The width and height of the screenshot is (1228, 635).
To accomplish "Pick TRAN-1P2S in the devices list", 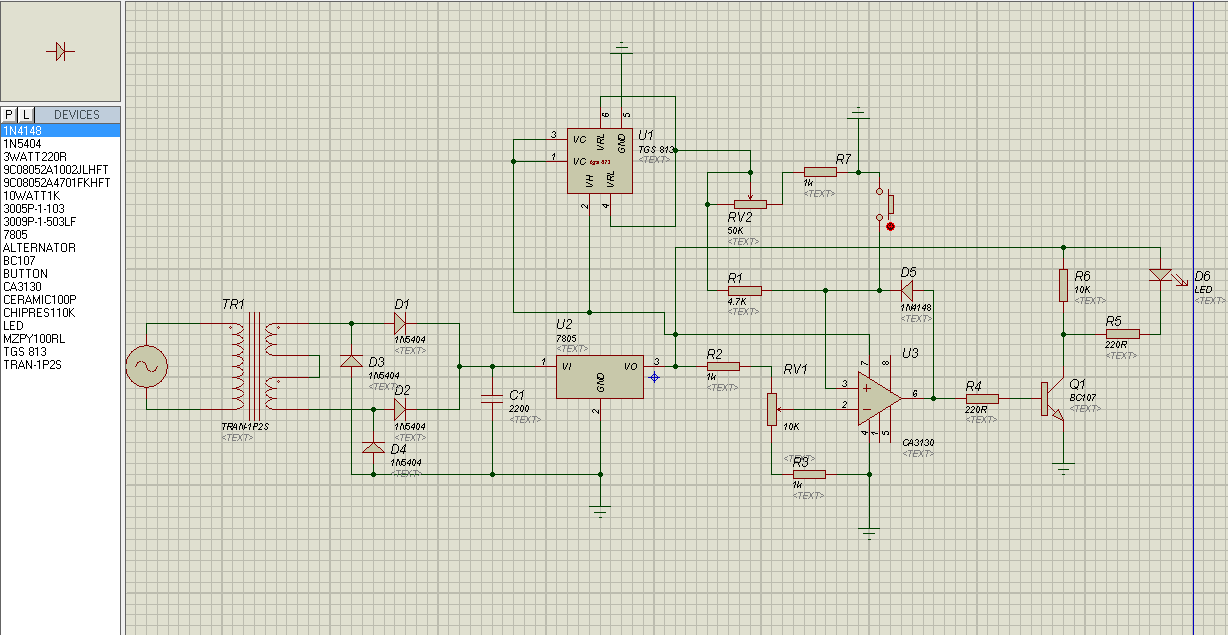I will (32, 365).
